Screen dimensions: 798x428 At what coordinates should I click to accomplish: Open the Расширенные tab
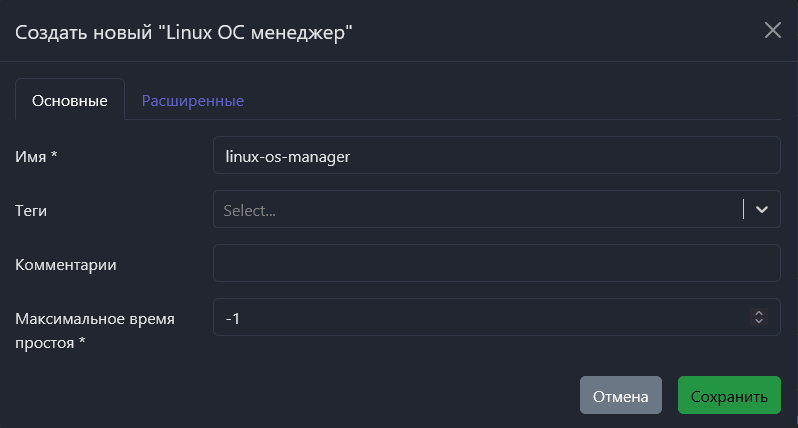(193, 100)
